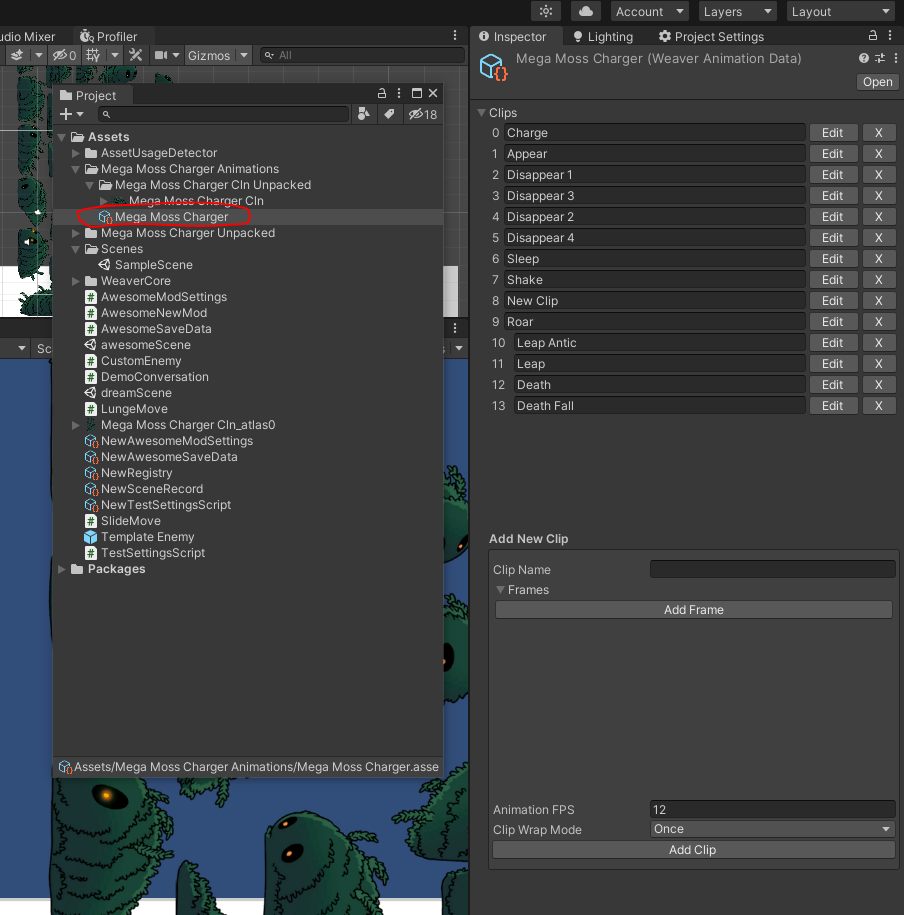Toggle the Project window lock
The width and height of the screenshot is (904, 915).
pyautogui.click(x=384, y=94)
